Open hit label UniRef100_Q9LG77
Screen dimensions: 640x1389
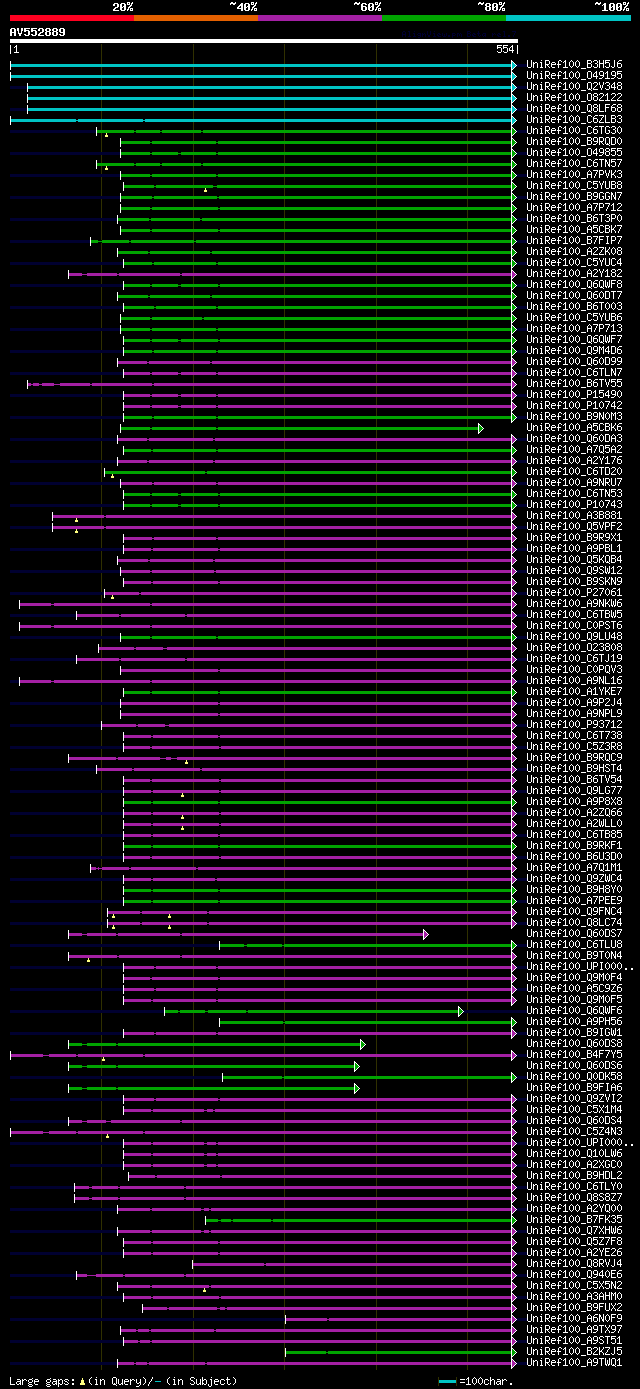coord(574,791)
